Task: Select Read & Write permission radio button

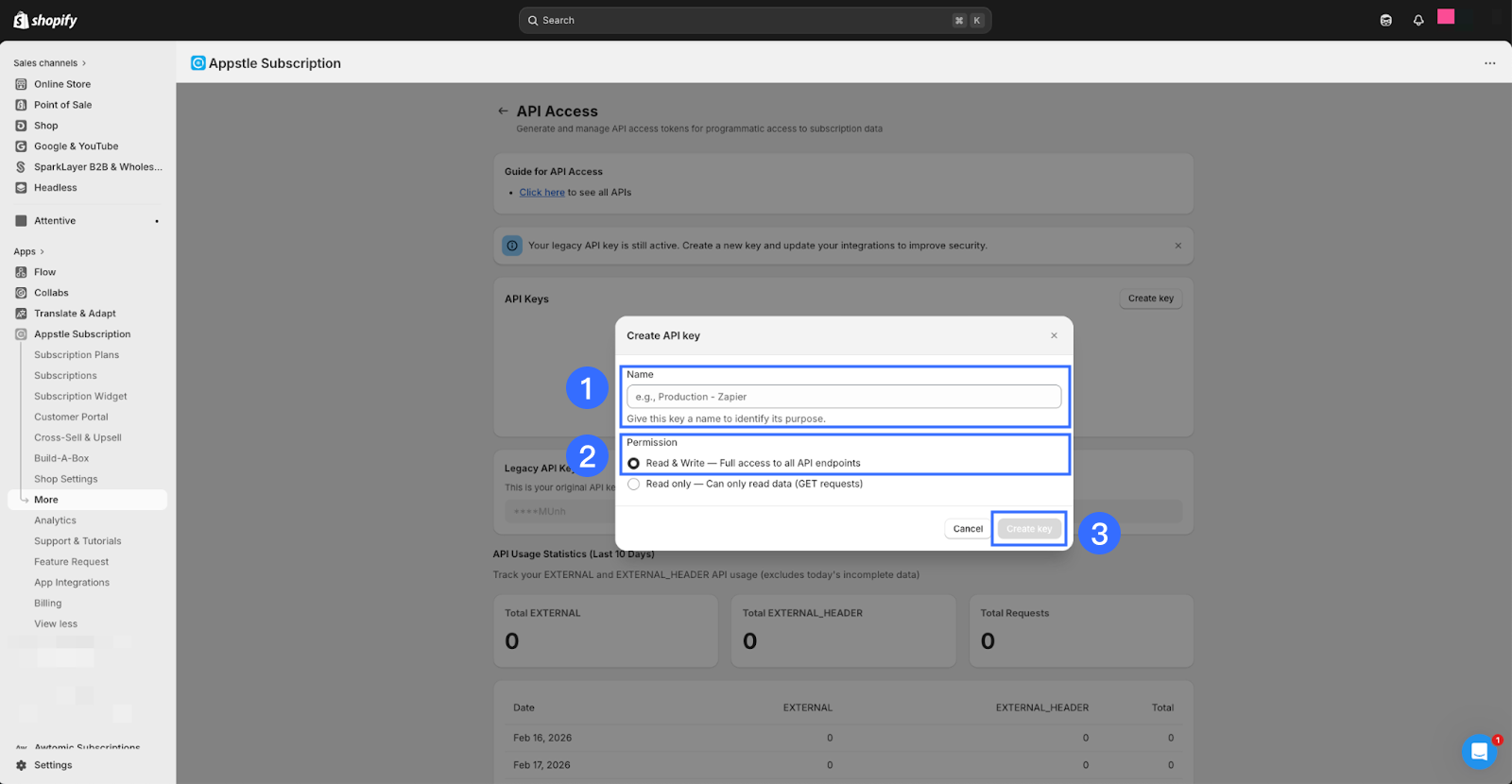Action: pyautogui.click(x=634, y=463)
